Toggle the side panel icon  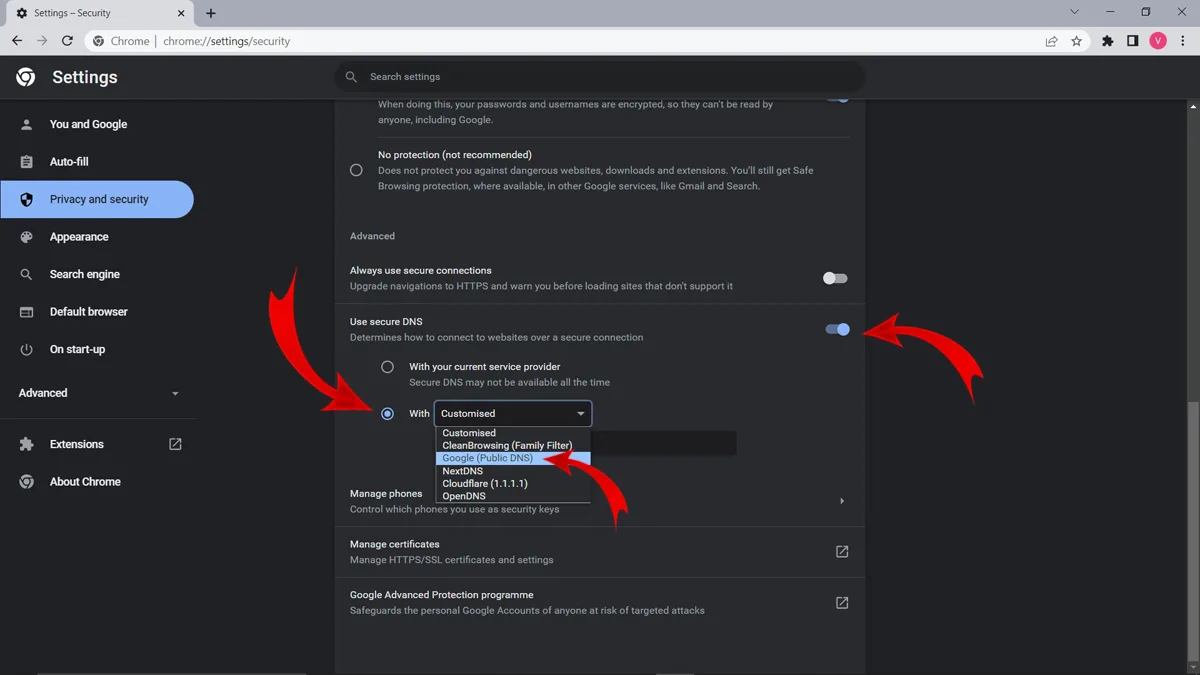[1132, 41]
